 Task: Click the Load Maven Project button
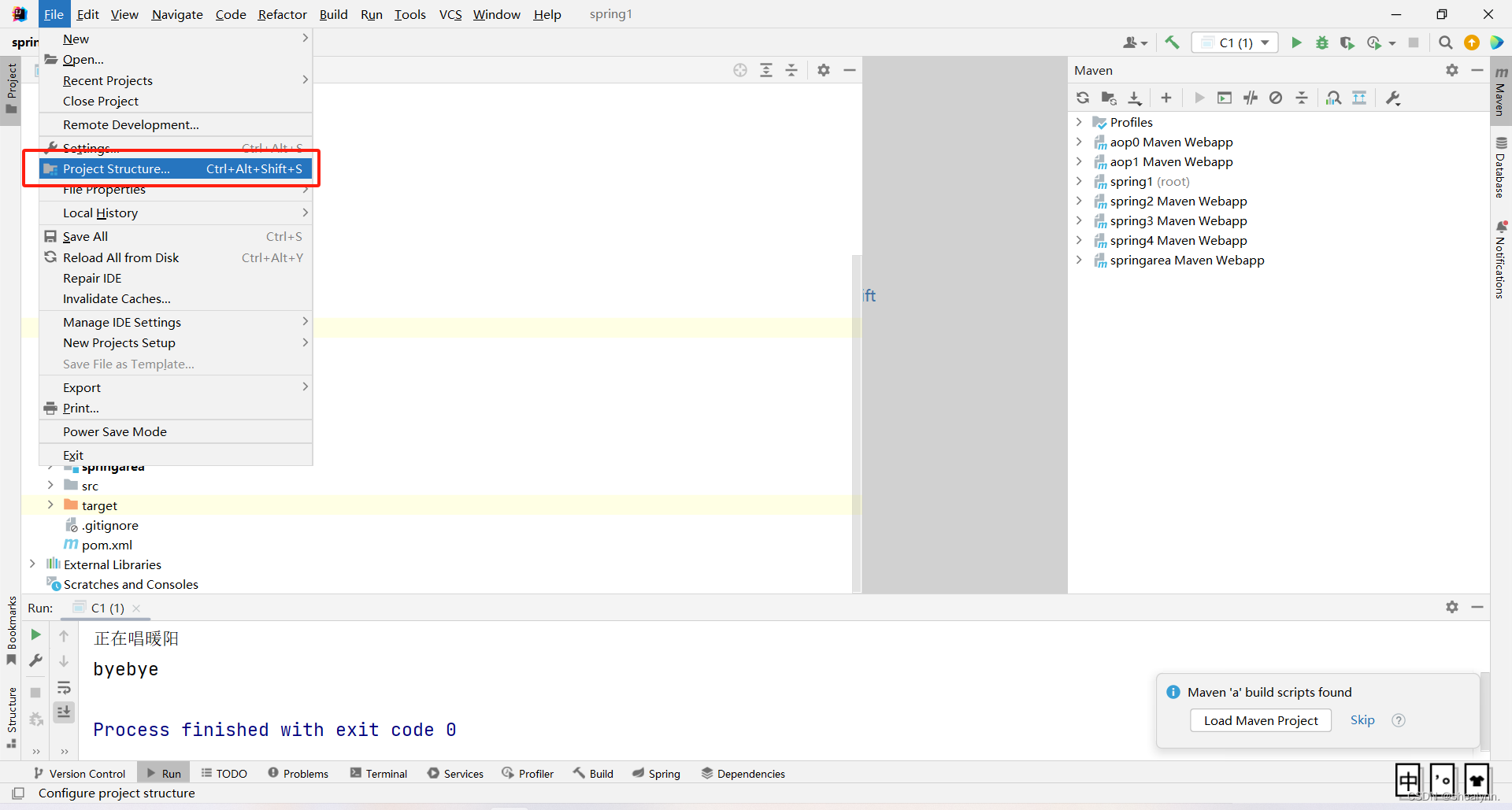[x=1260, y=720]
